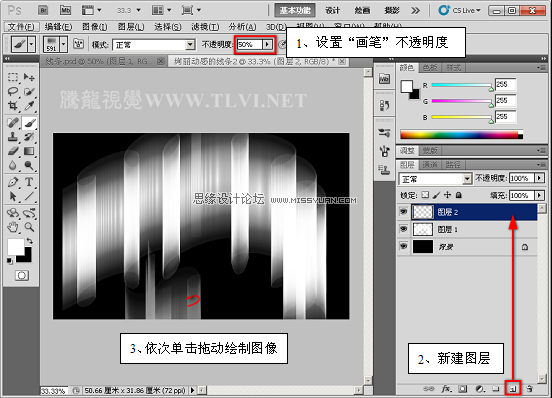The height and width of the screenshot is (398, 552).
Task: Toggle lock transparent pixels
Action: [x=426, y=195]
